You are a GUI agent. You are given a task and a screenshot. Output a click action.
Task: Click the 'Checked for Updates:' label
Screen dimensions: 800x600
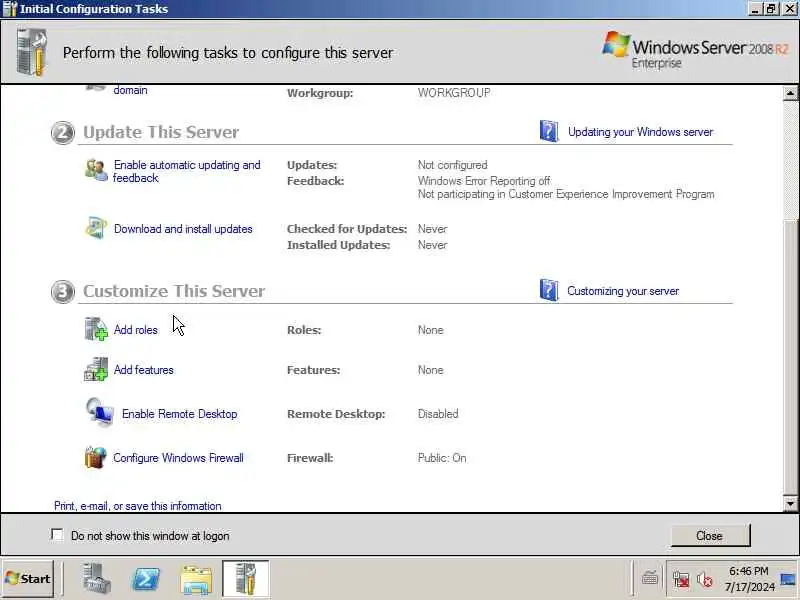click(347, 229)
